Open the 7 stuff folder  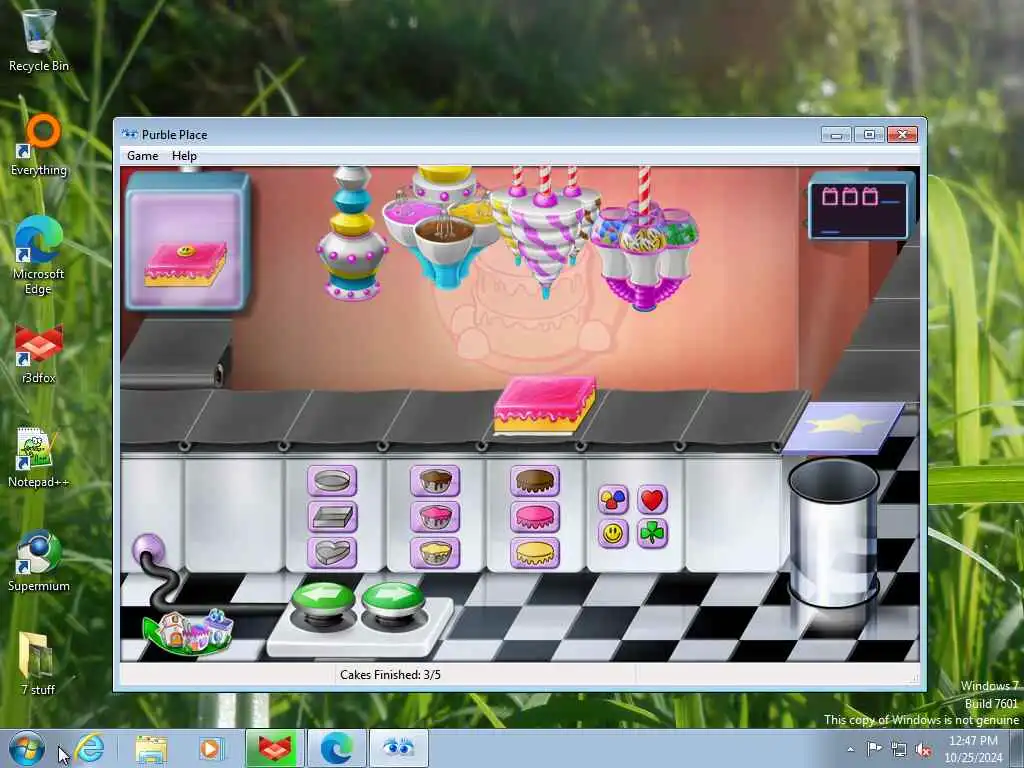(38, 664)
